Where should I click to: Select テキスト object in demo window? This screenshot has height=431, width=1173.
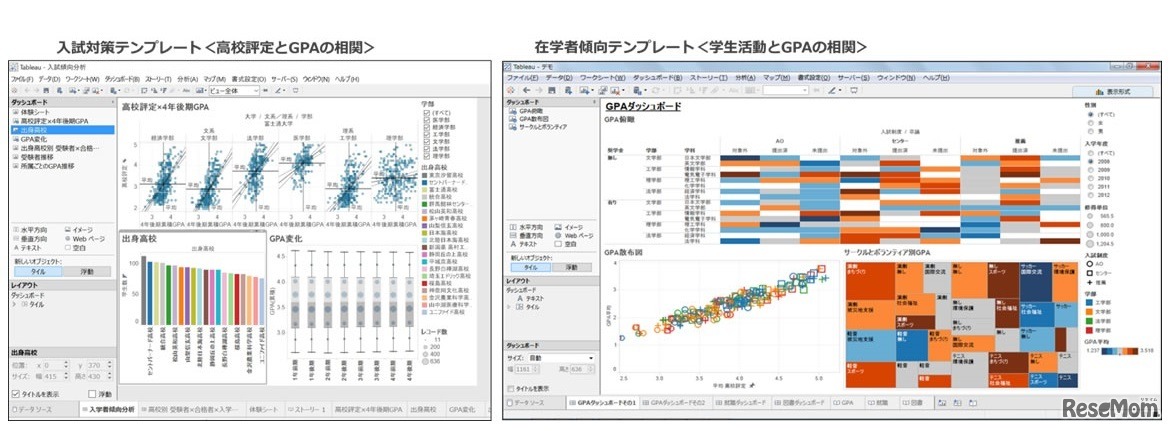coord(523,244)
